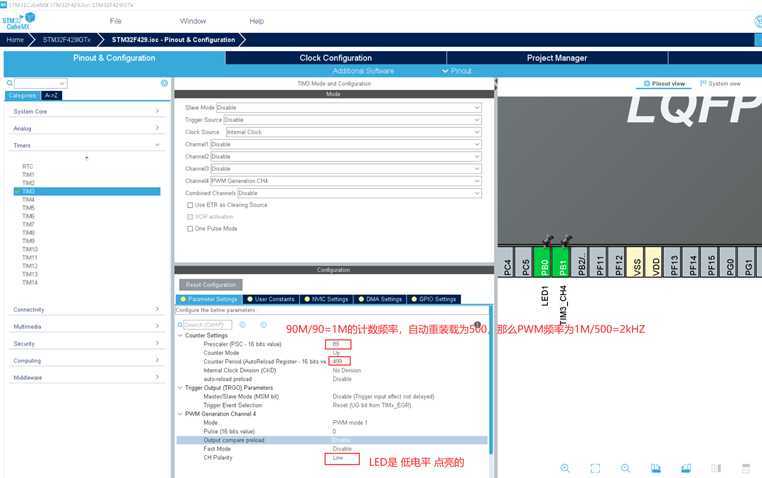
Task: Switch to A->Z sorting tab
Action: [x=51, y=95]
